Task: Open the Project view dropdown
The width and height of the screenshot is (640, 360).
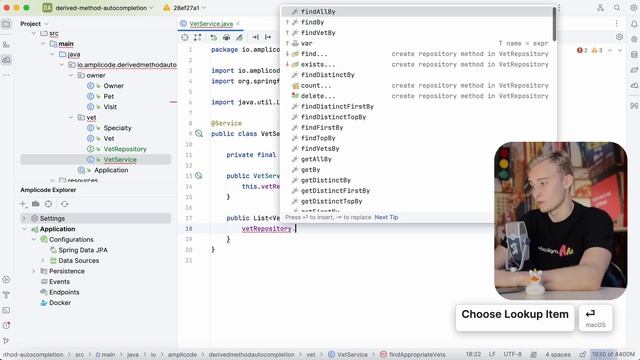Action: coord(34,24)
